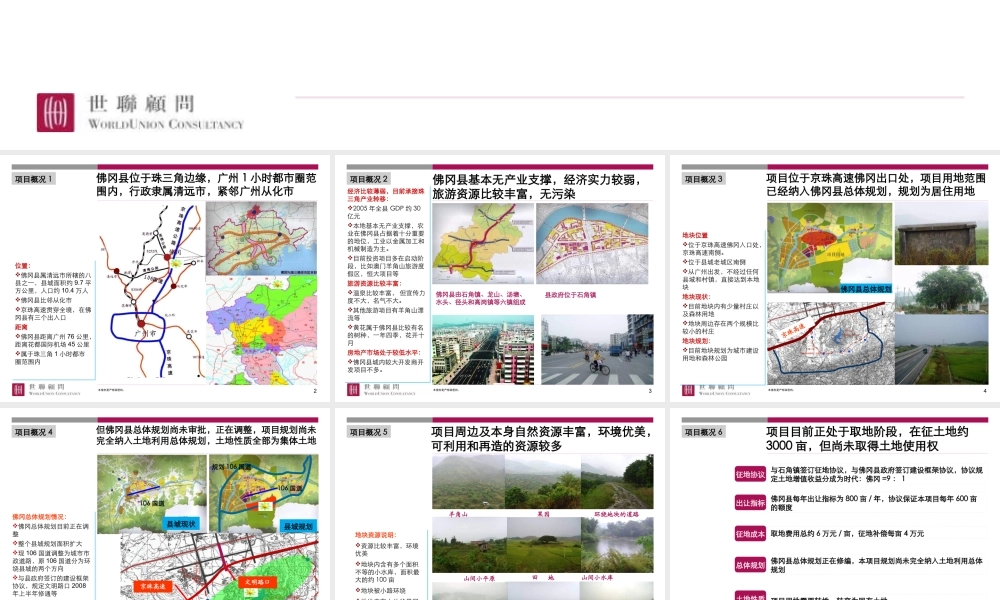Select the 项目概况 3 label tag
Image resolution: width=1000 pixels, height=600 pixels.
[703, 179]
